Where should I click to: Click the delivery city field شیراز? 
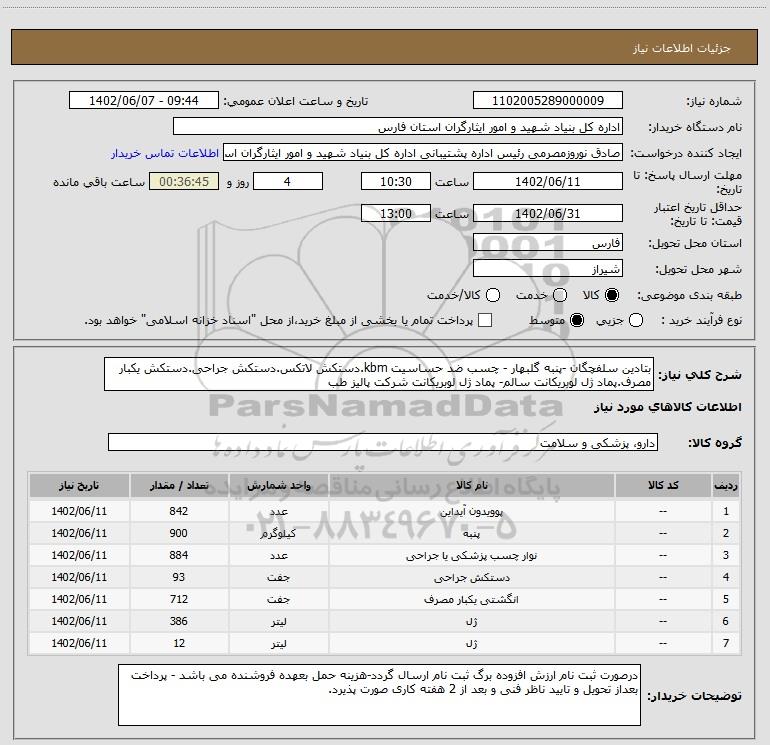[x=548, y=269]
